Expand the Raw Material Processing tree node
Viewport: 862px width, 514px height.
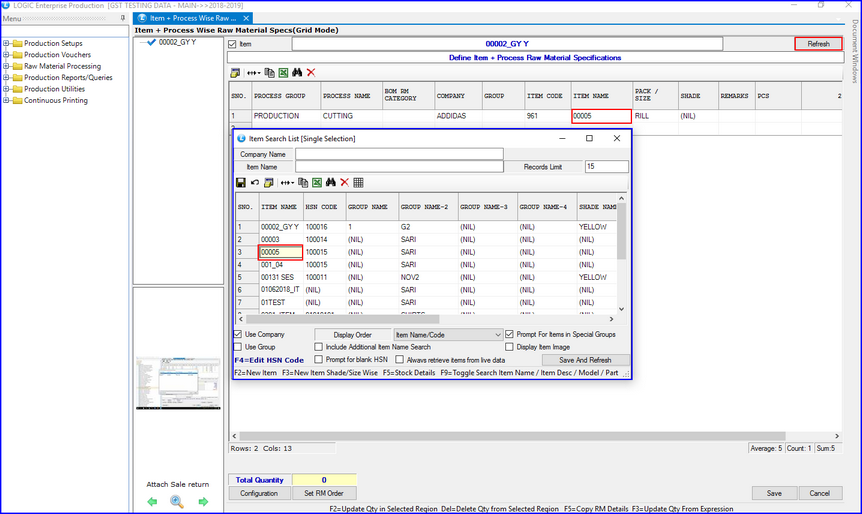click(x=6, y=66)
